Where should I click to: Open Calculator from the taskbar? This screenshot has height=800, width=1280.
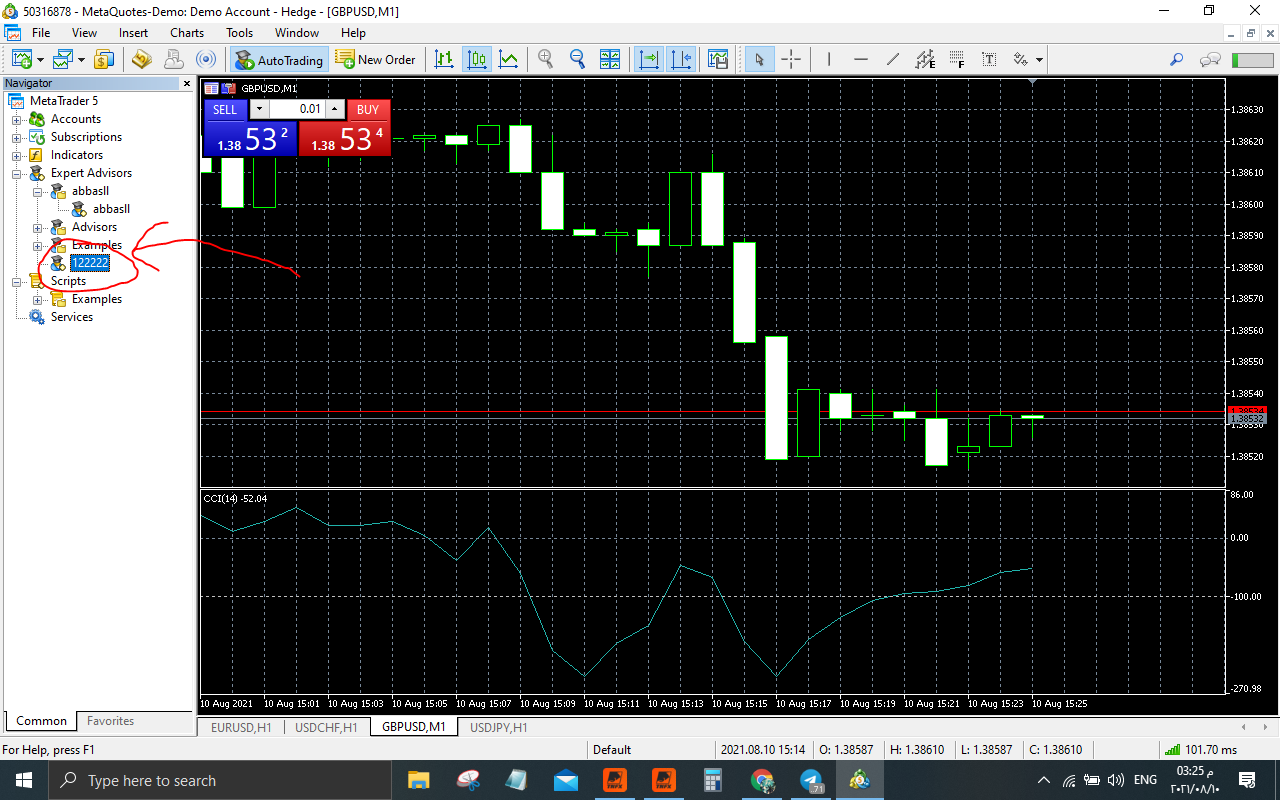pyautogui.click(x=713, y=780)
